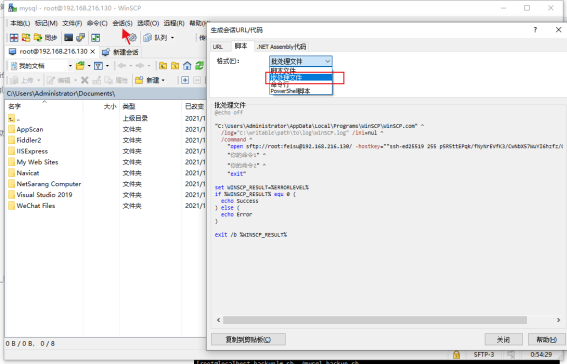Screen dimensions: 567x364
Task: Expand the filter dropdown arrow
Action: pyautogui.click(x=107, y=66)
